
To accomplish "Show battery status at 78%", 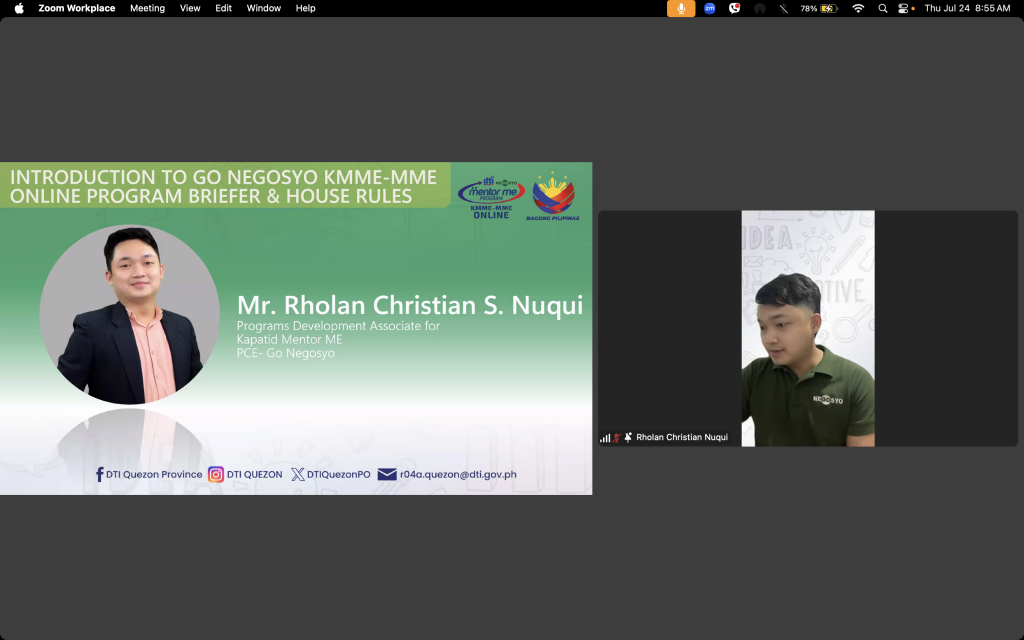I will pos(819,8).
